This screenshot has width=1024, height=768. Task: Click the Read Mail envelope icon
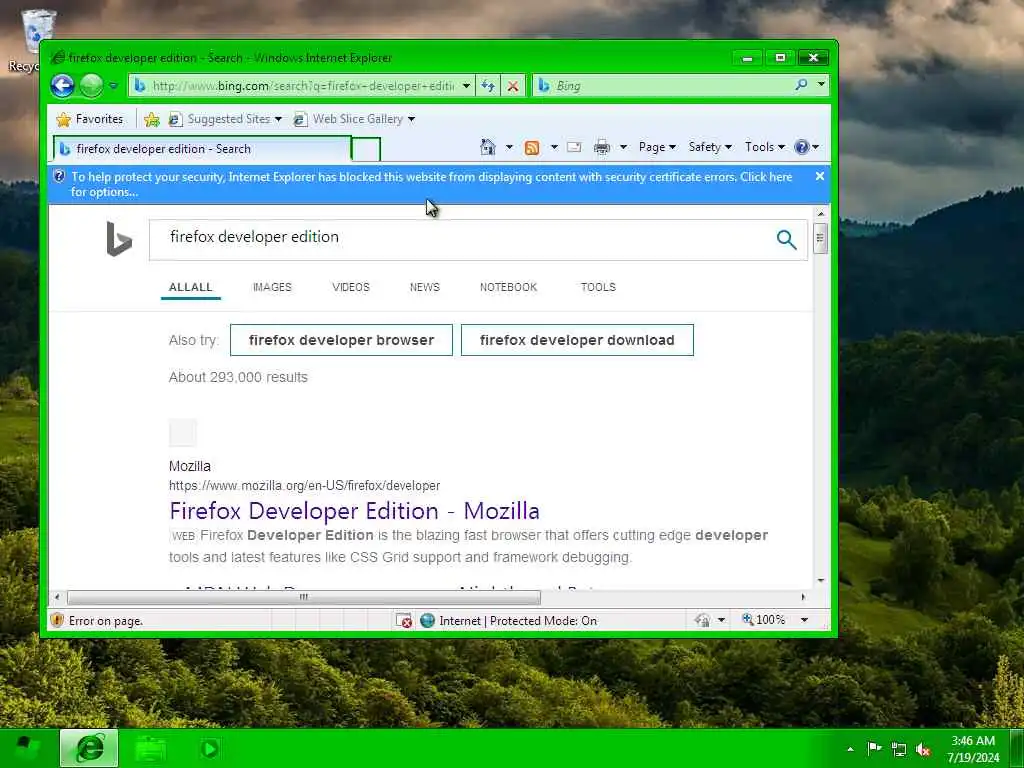(x=574, y=147)
